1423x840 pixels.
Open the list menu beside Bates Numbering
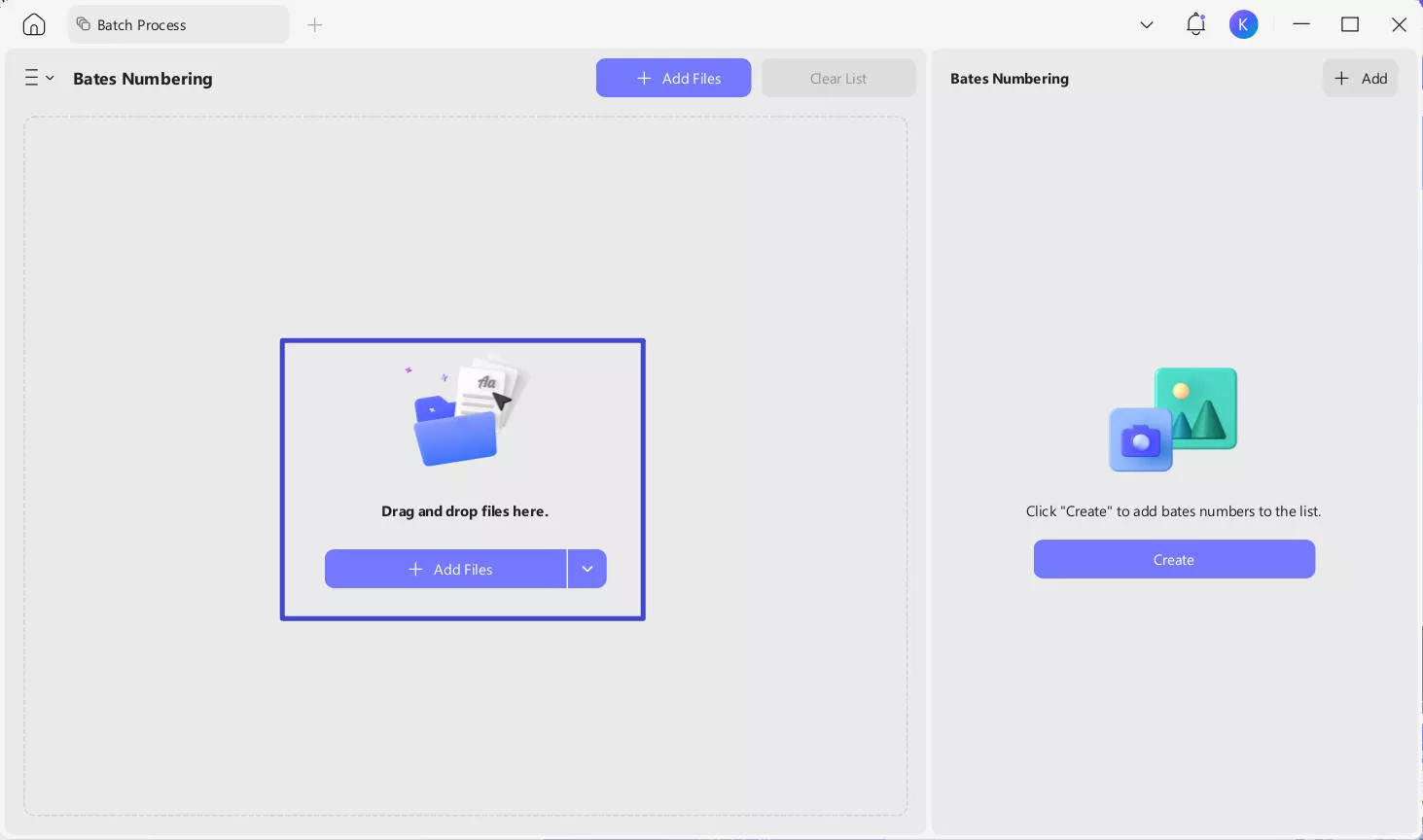(39, 78)
